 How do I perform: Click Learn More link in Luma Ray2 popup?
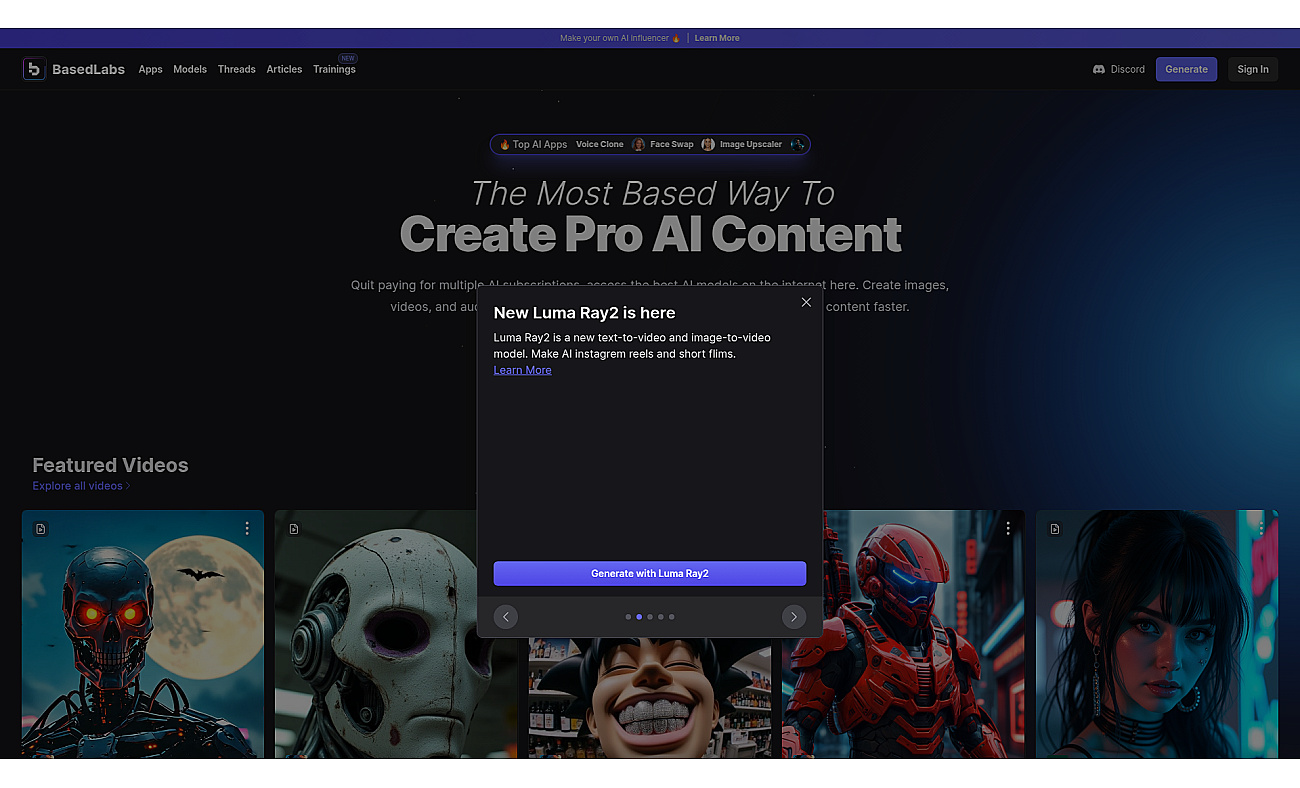tap(522, 370)
